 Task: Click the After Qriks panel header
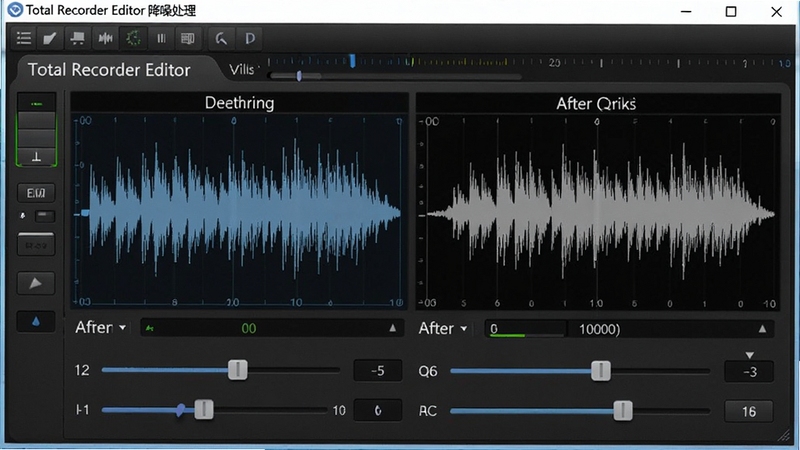[x=596, y=104]
